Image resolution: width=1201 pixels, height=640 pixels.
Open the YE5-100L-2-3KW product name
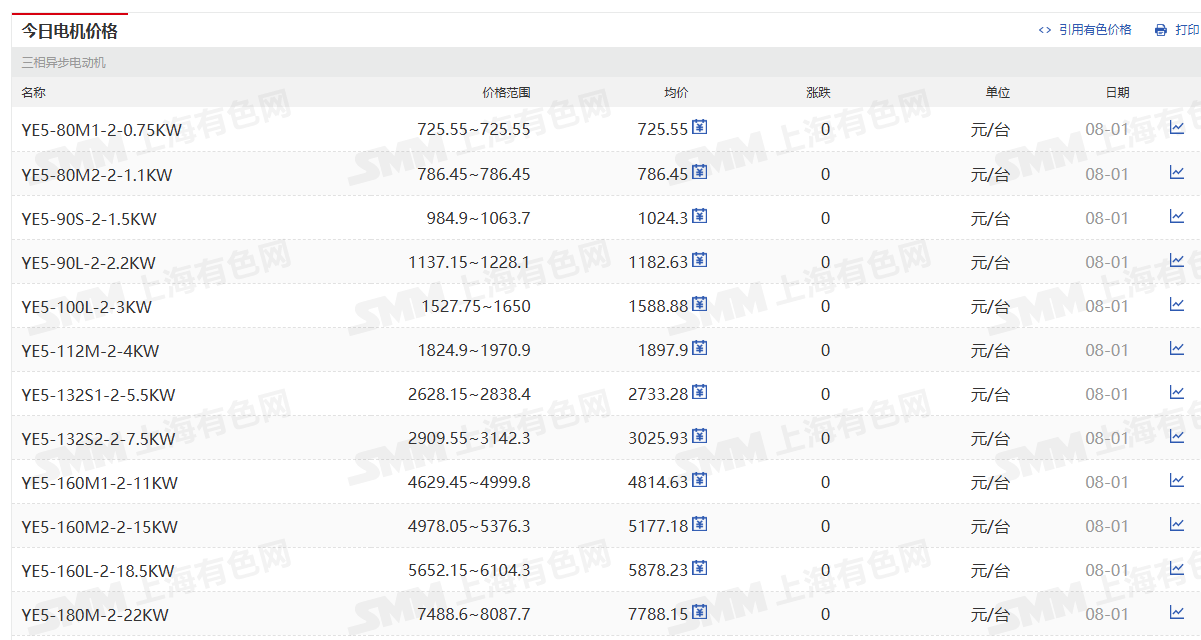[87, 307]
